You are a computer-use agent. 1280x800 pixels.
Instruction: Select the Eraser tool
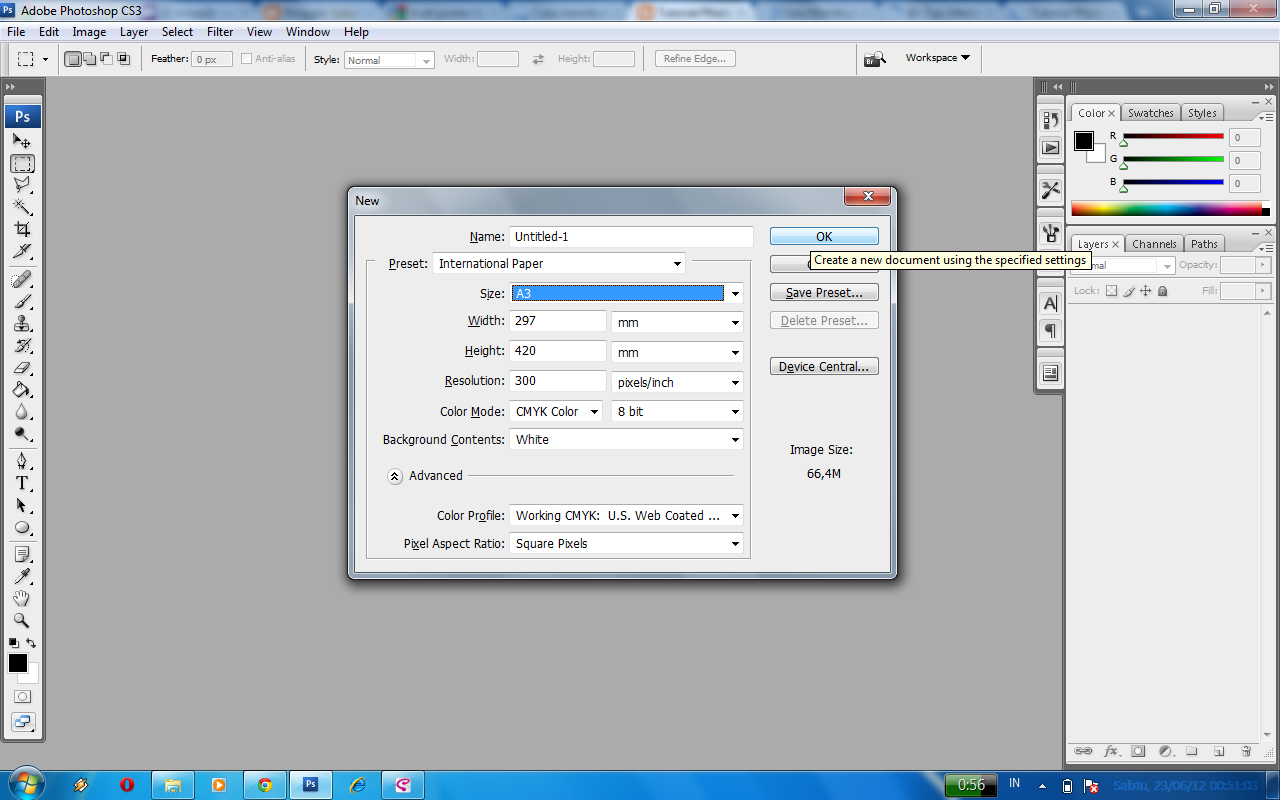(x=22, y=368)
